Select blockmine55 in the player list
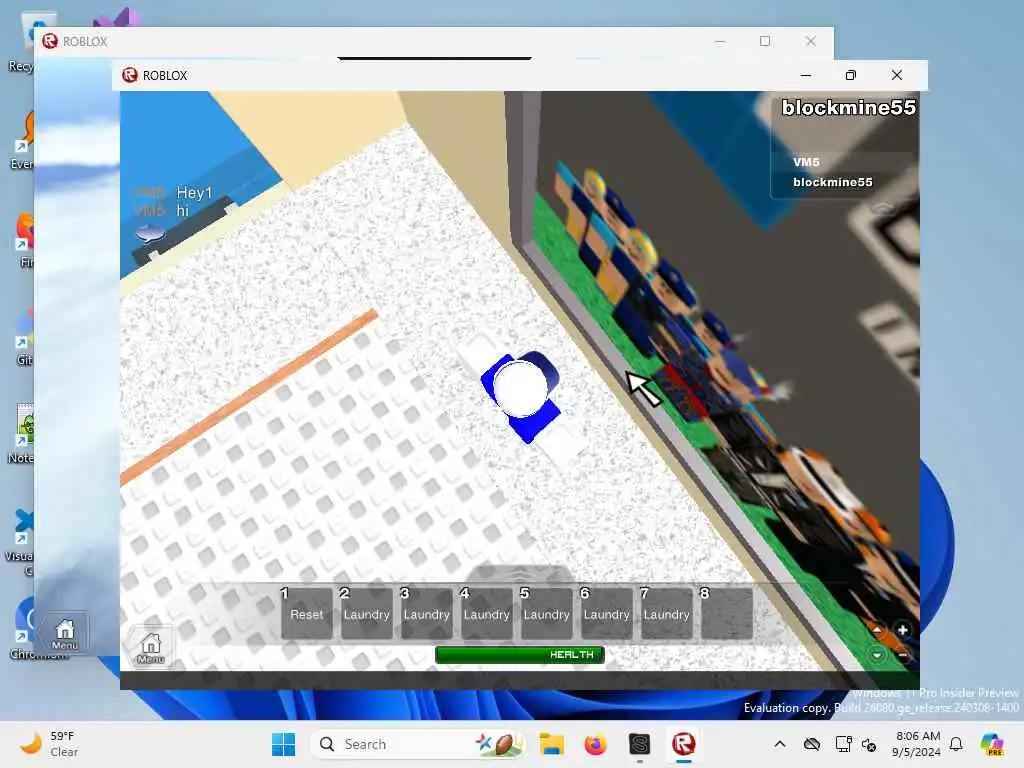Viewport: 1024px width, 768px height. (x=833, y=182)
